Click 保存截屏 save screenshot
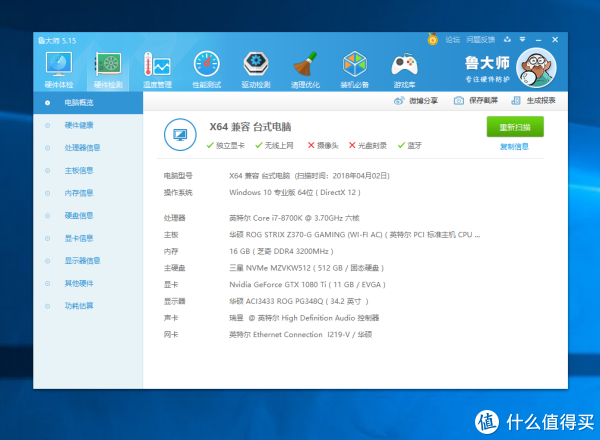 [476, 101]
